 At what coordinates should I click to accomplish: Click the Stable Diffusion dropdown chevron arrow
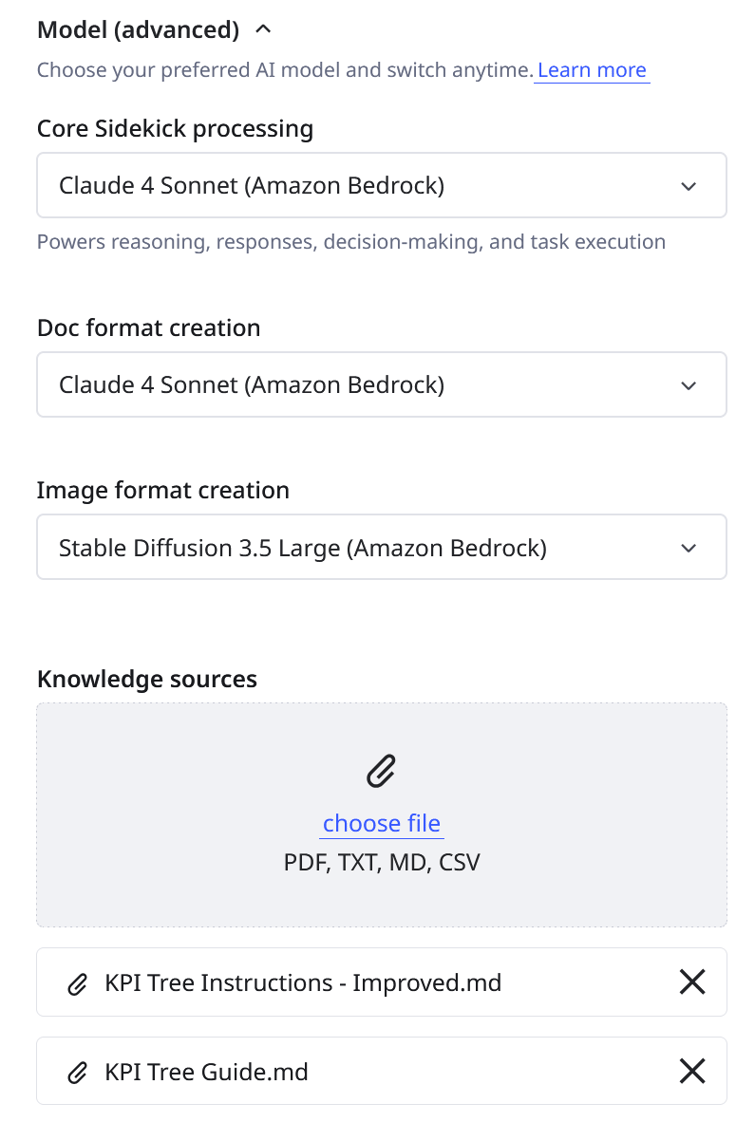click(688, 548)
